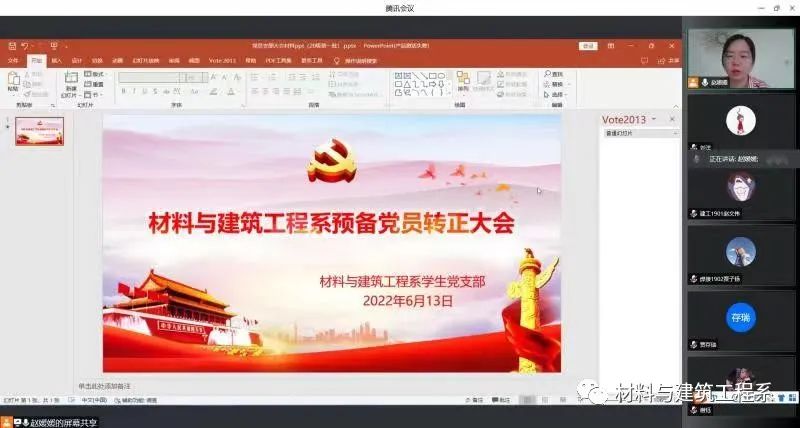Screen dimensions: 800x428
Task: Open the File (文件) menu tab
Action: point(13,61)
